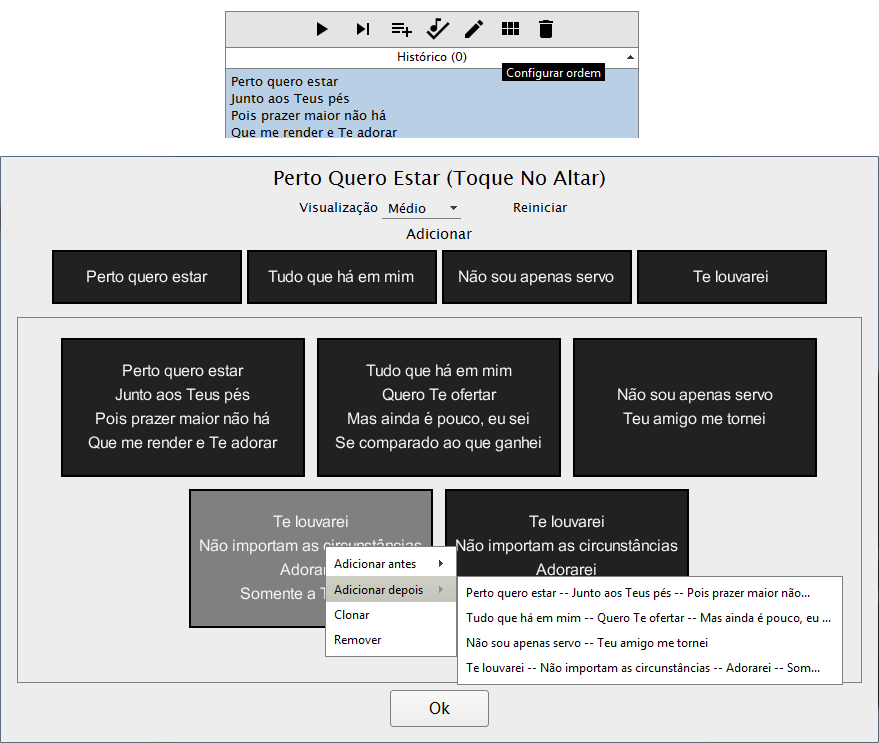879x743 pixels.
Task: Click the add-to-playlist icon
Action: (401, 29)
